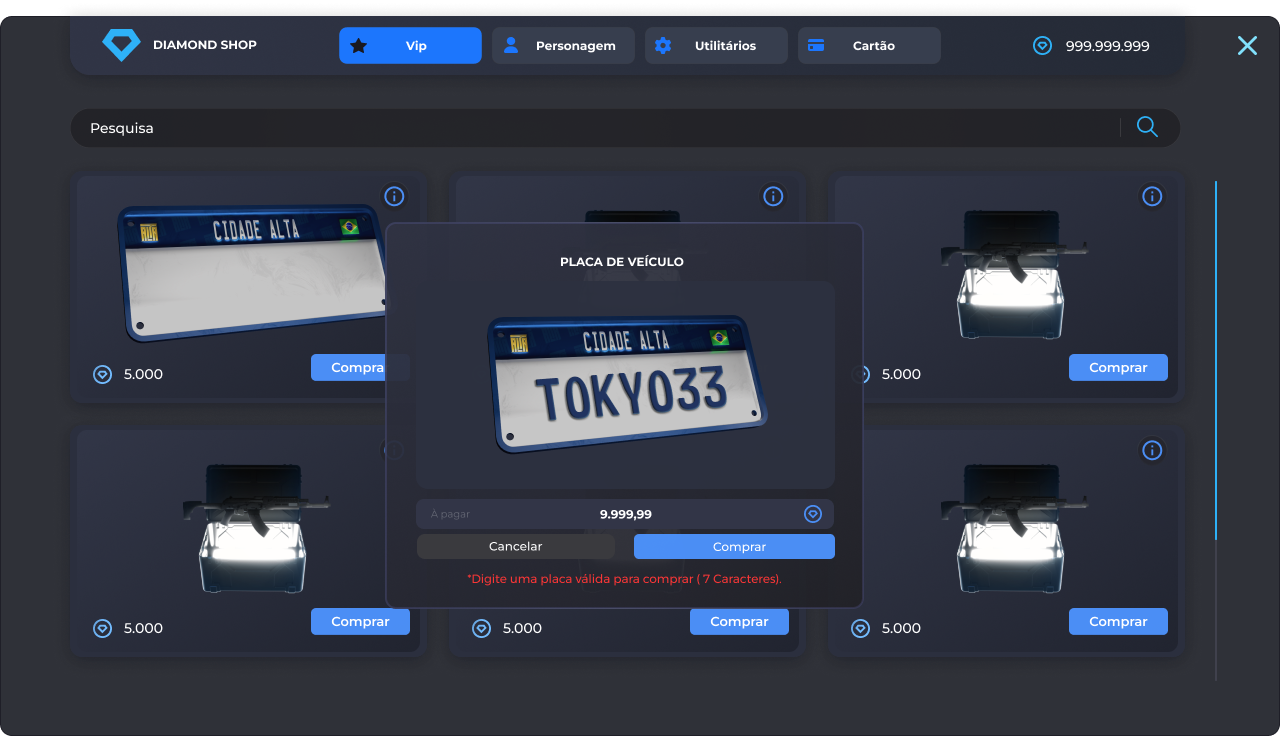Click the Diamond Shop logo icon

[122, 45]
